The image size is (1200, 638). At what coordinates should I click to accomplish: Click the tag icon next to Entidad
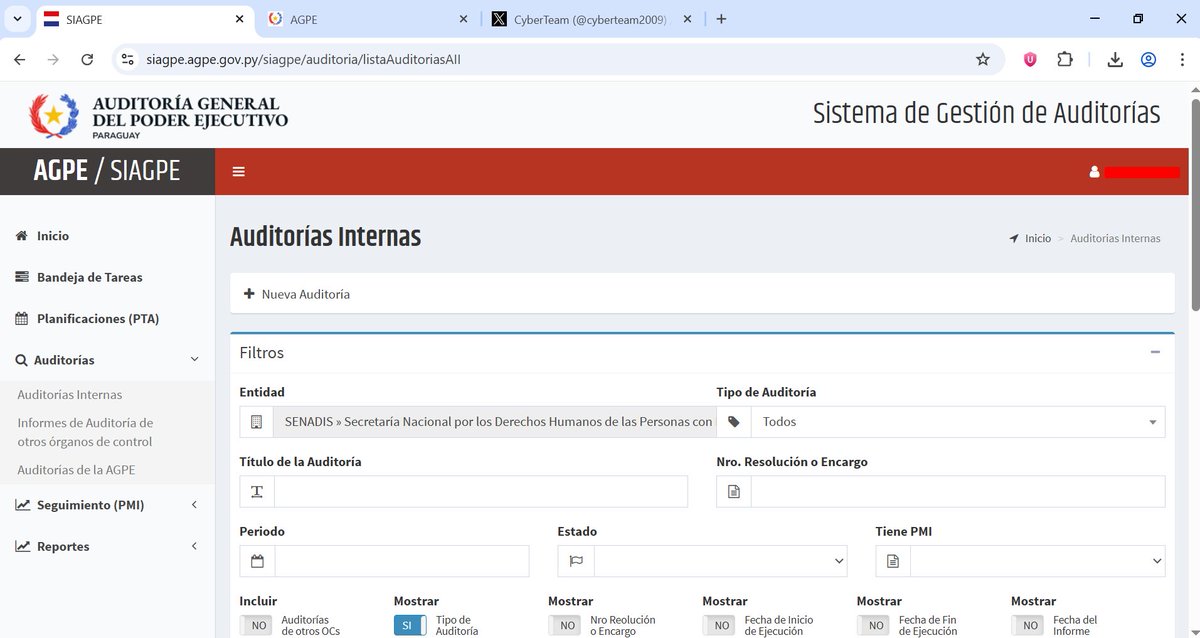[x=733, y=421]
